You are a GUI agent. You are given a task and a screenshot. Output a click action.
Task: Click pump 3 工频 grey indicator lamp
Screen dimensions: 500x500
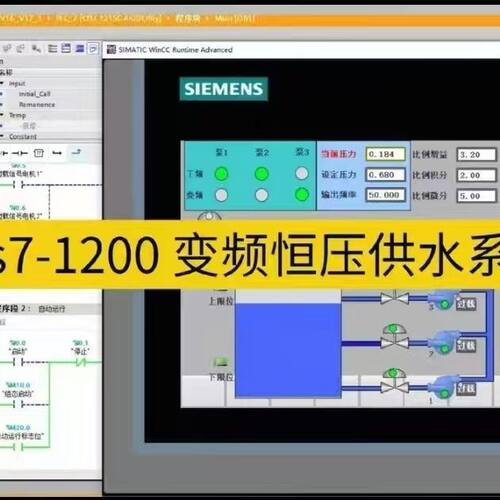click(x=302, y=173)
